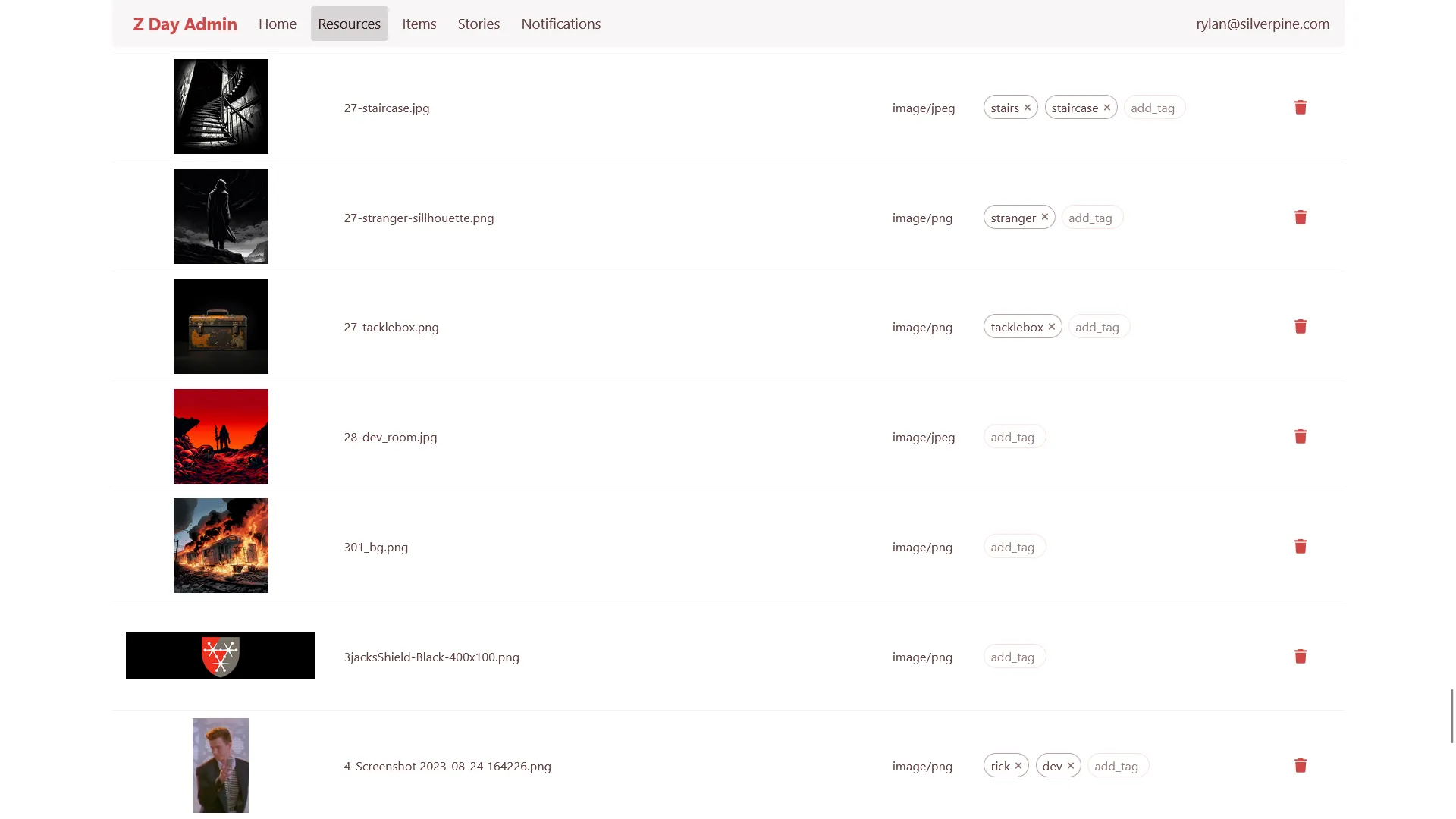The height and width of the screenshot is (819, 1456).
Task: Focus add_tag field for 27-stranger-sillhouette.png
Action: [x=1091, y=218]
